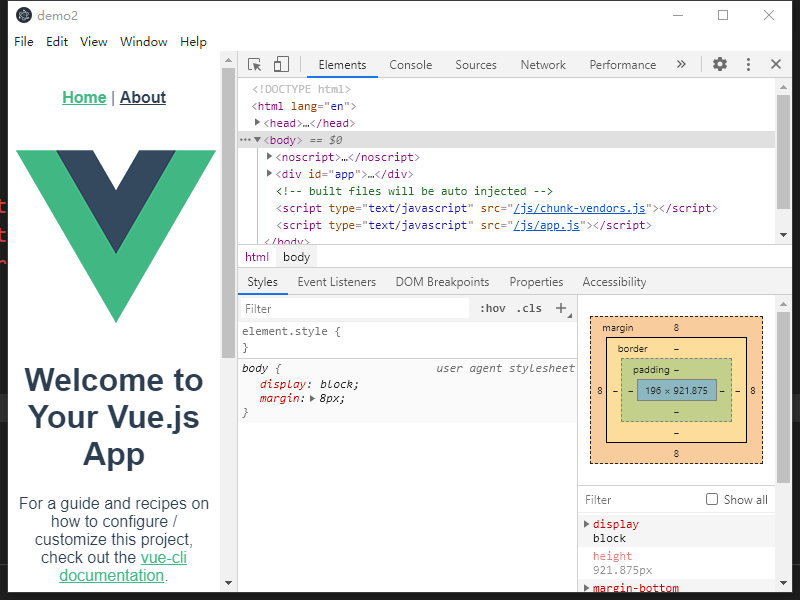Click the element.style rule block
800x600 pixels.
pyautogui.click(x=407, y=339)
